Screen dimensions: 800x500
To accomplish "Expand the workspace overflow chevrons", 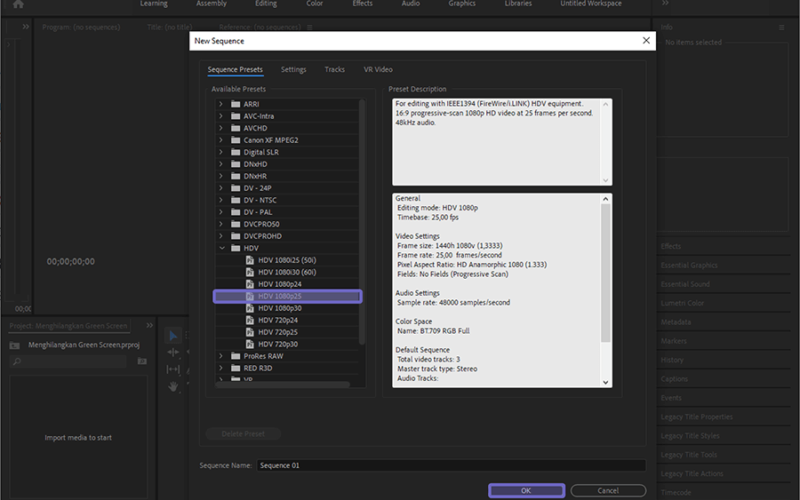I will (665, 3).
